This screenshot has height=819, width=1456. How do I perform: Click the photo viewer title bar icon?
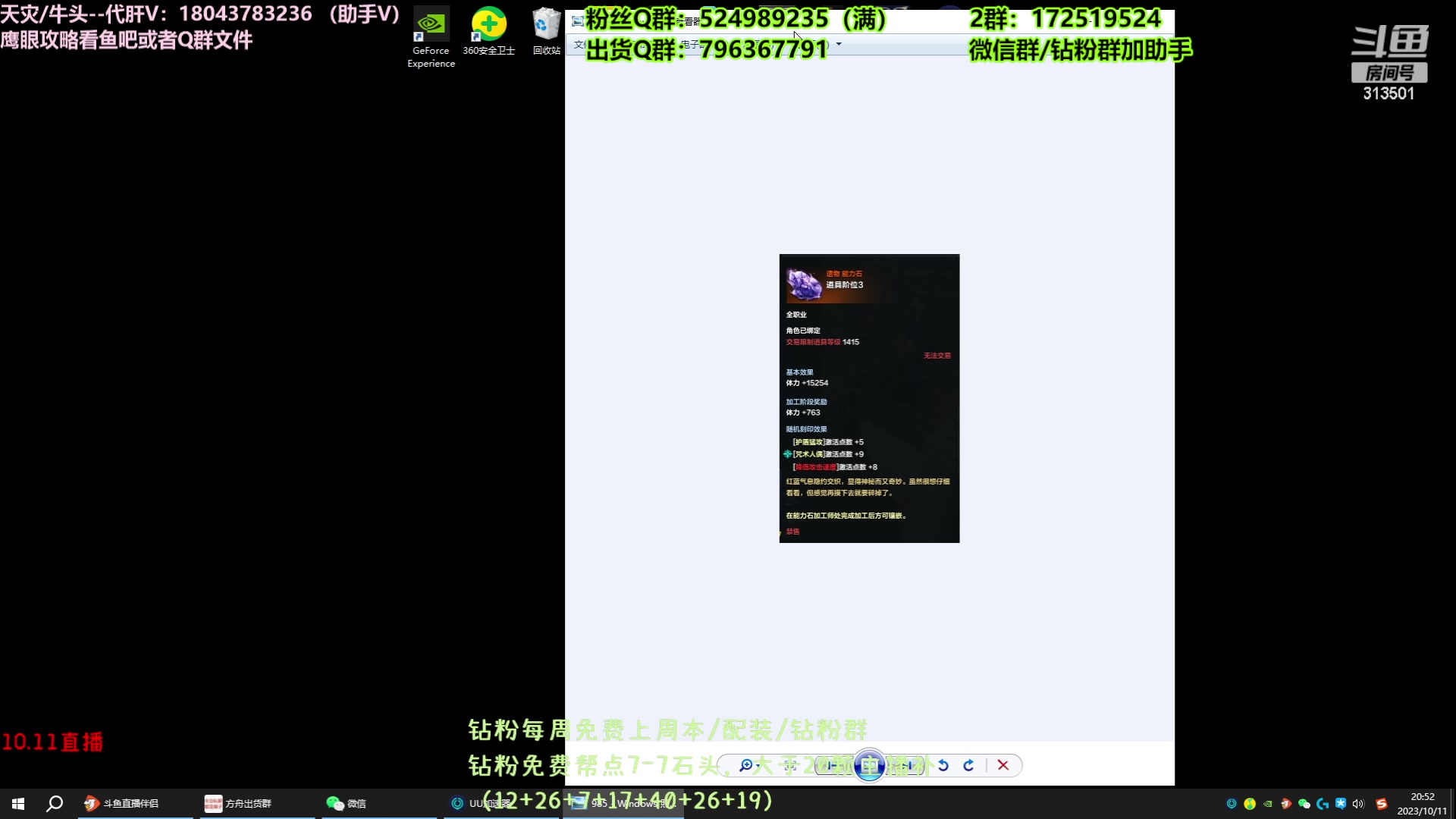578,21
